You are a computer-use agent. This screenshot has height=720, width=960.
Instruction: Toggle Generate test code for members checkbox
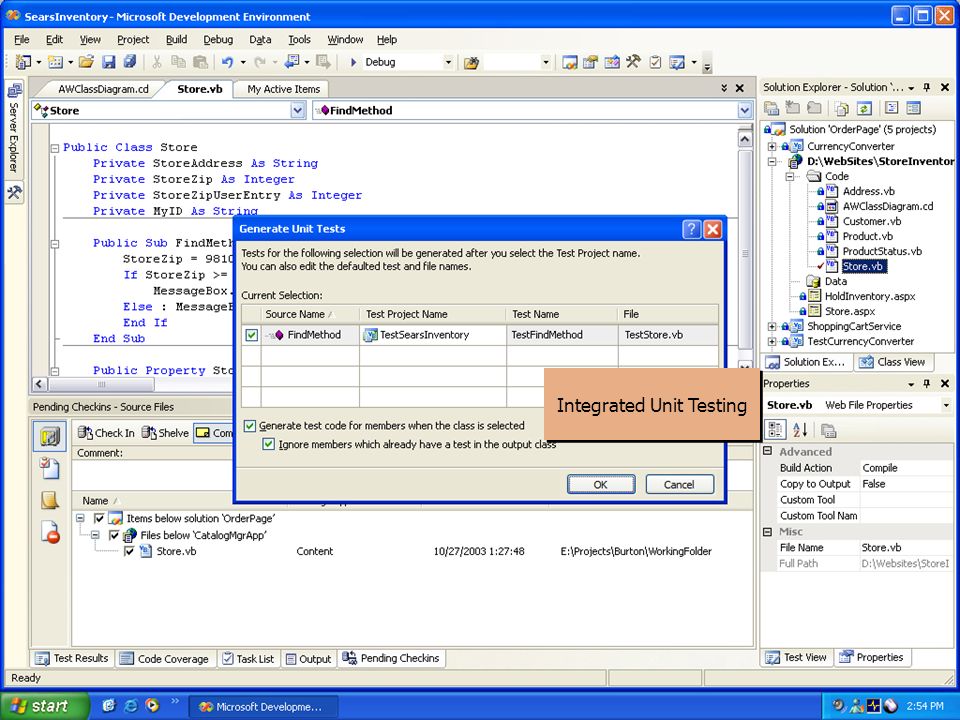pos(250,426)
